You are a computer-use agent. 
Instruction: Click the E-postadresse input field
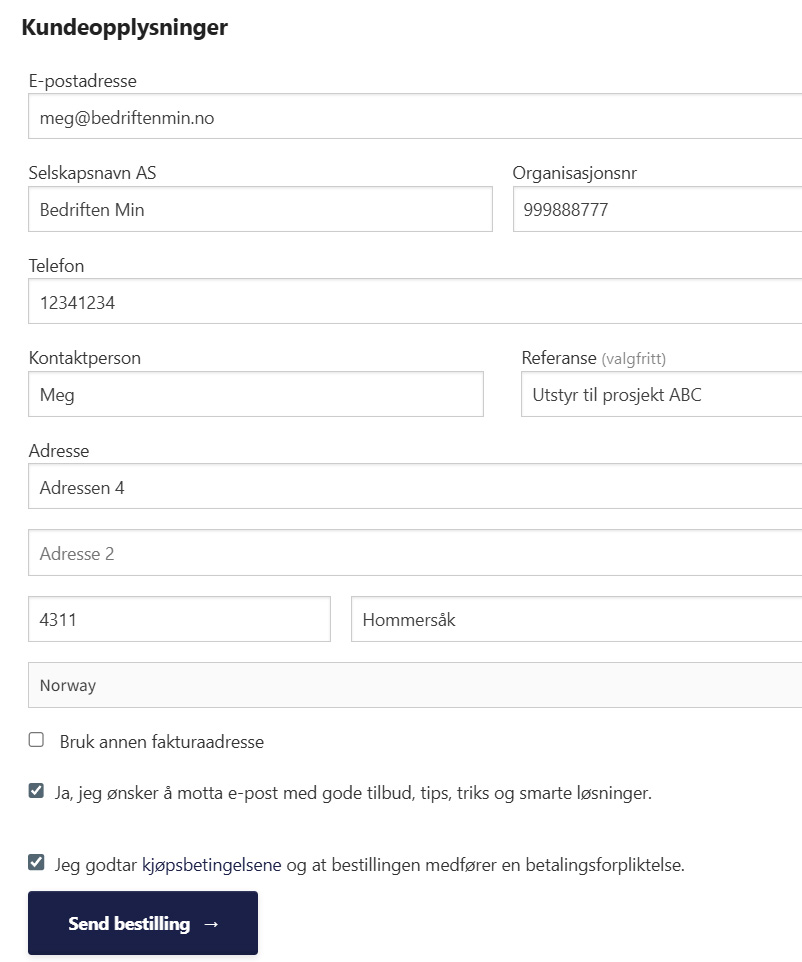[x=415, y=117]
